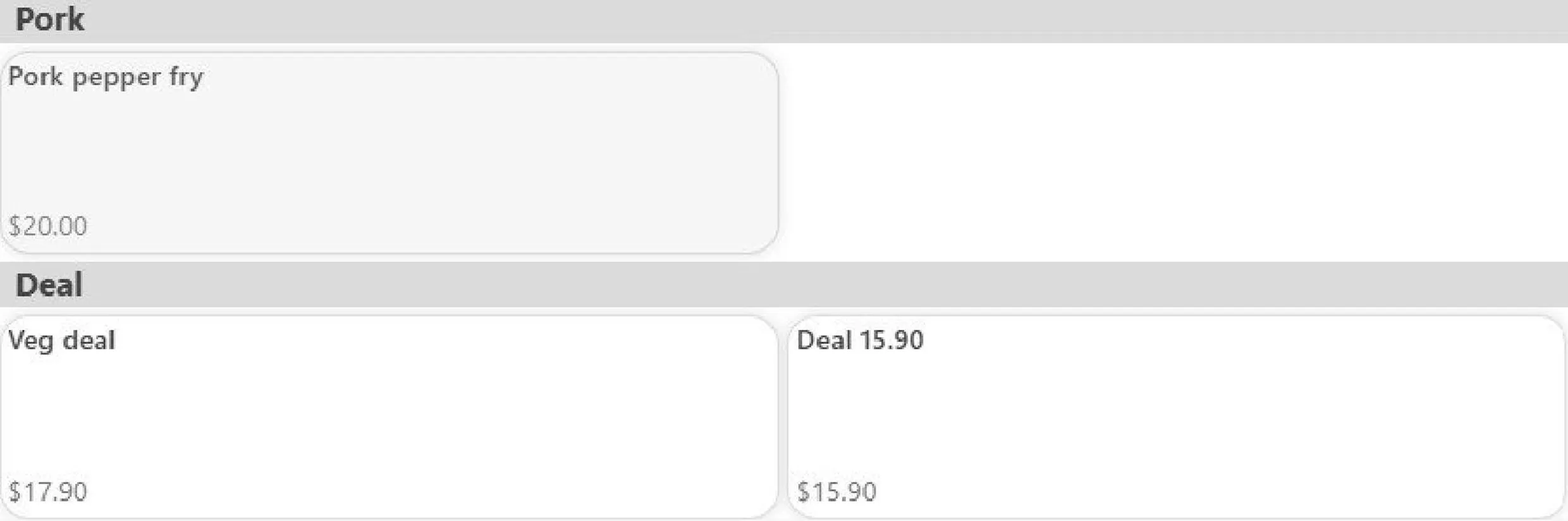This screenshot has height=521, width=1568.
Task: Click inside the Pork pepper fry card body
Action: tap(389, 152)
